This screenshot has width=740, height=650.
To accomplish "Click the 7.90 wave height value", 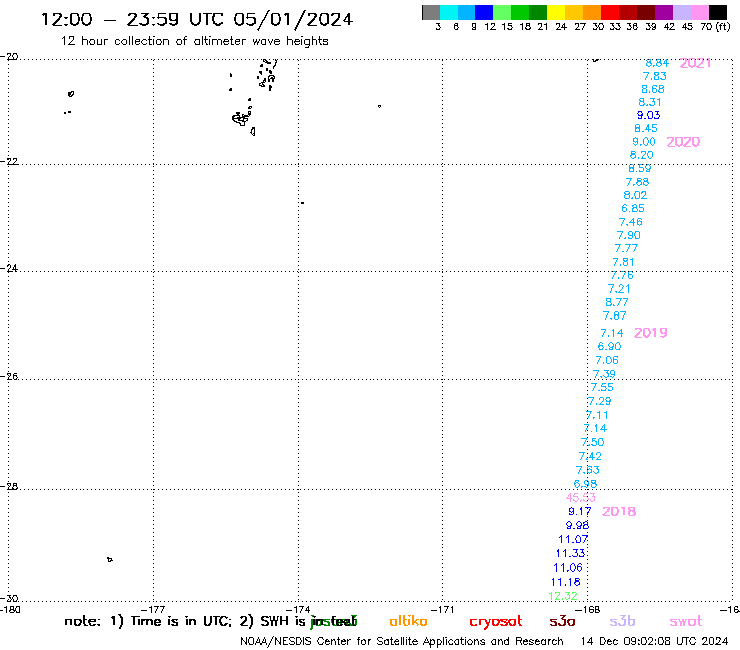I will click(x=629, y=236).
